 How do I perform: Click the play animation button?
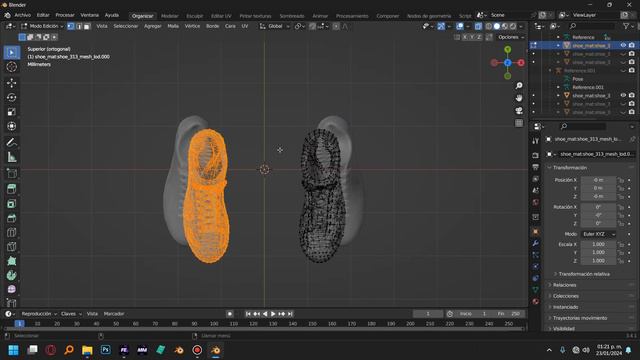(273, 314)
